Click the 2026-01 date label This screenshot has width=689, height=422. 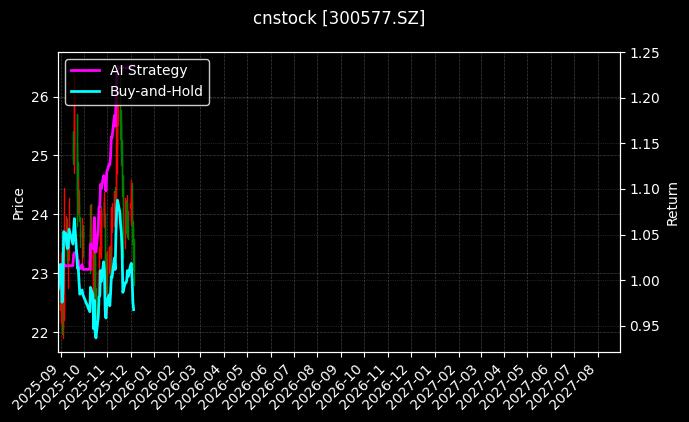coord(128,387)
